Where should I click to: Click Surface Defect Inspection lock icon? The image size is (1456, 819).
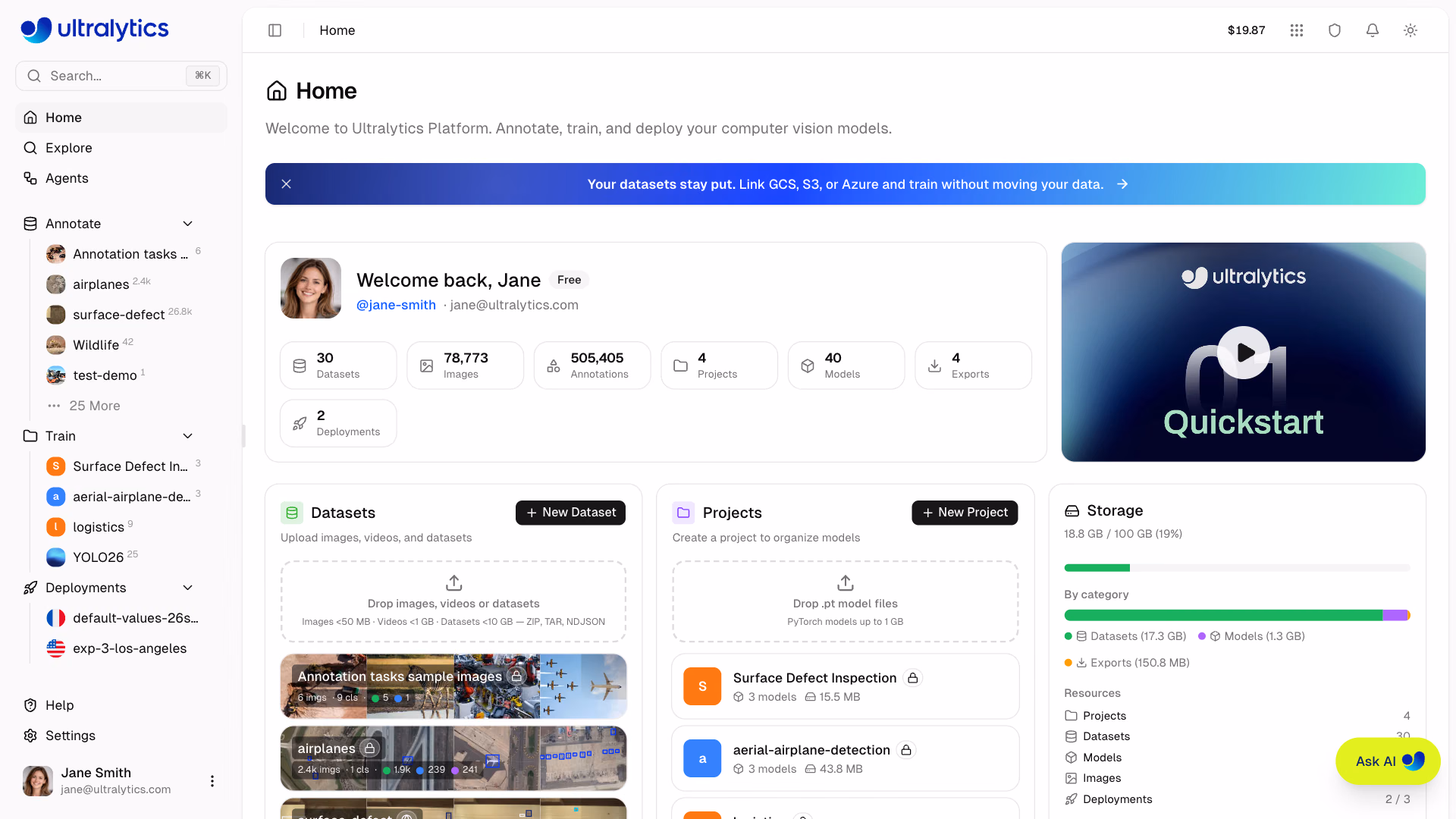point(913,678)
